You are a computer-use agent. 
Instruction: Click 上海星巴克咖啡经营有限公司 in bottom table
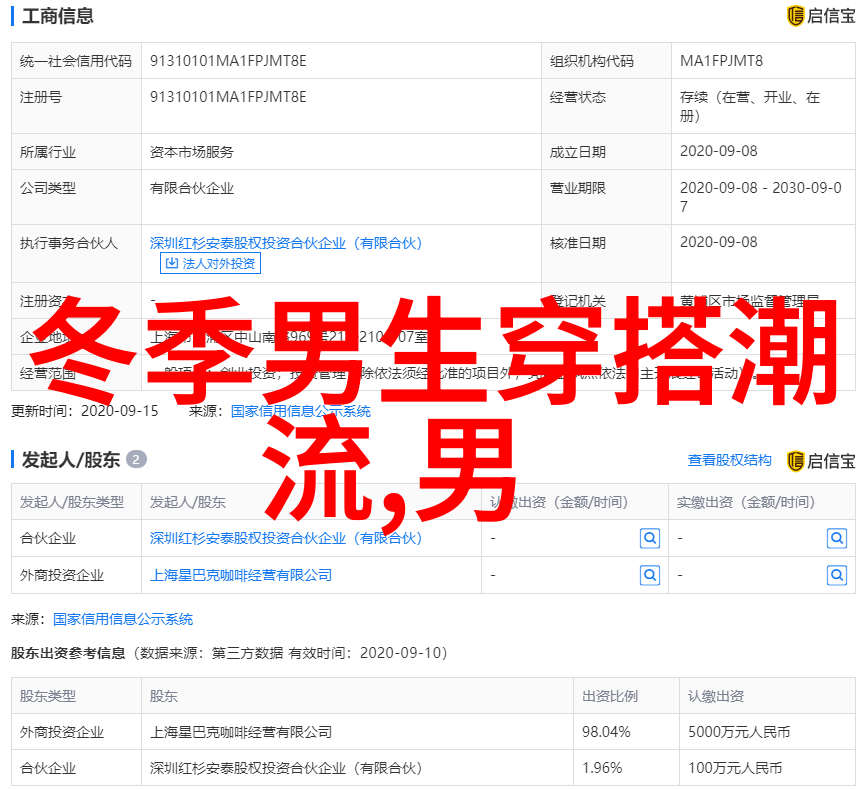coord(241,732)
